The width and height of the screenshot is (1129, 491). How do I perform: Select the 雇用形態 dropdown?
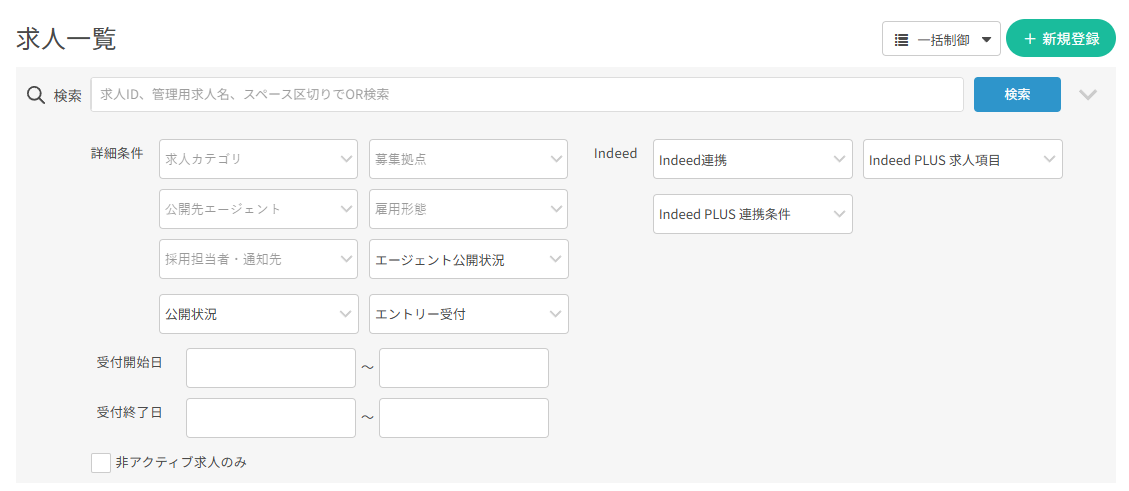[468, 209]
